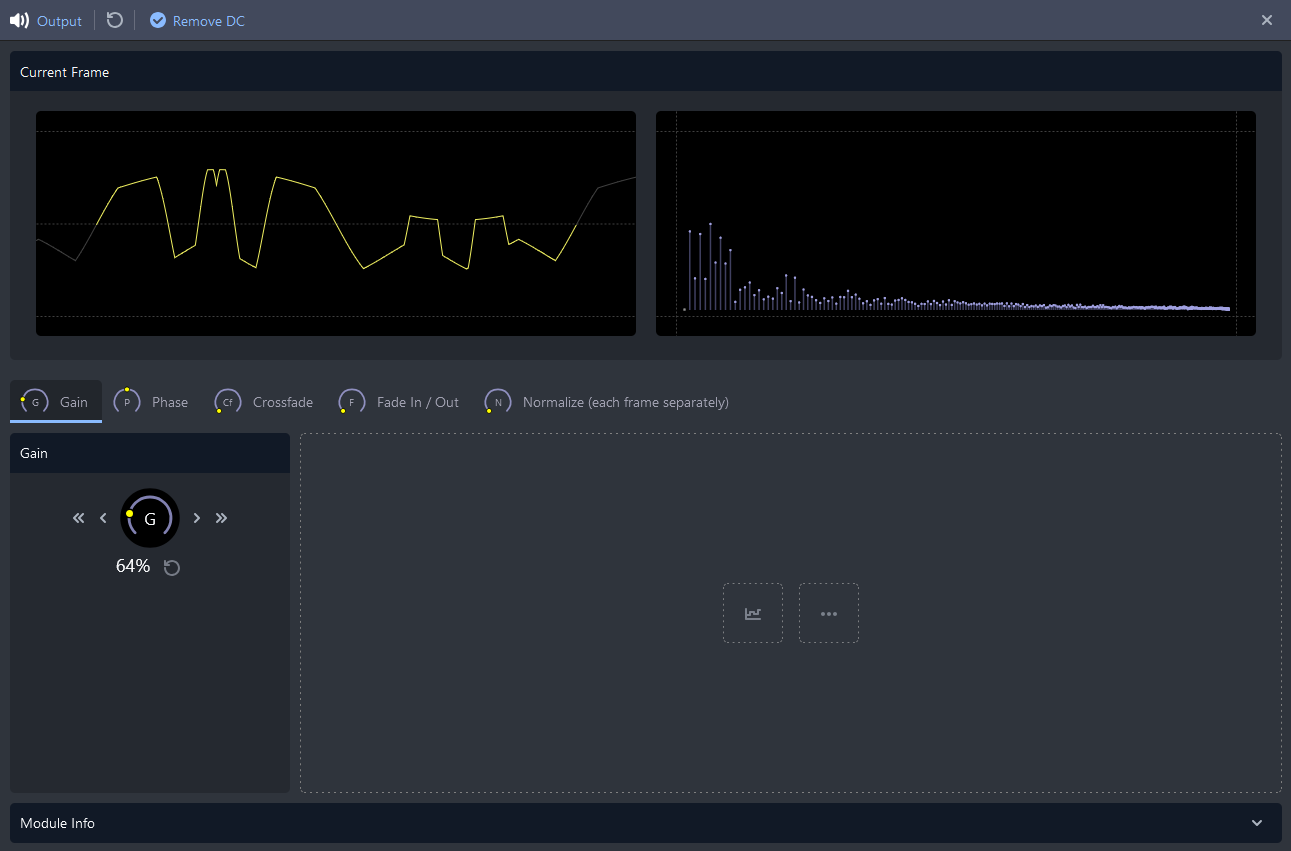Open the Fade In / Out tab

(x=400, y=402)
